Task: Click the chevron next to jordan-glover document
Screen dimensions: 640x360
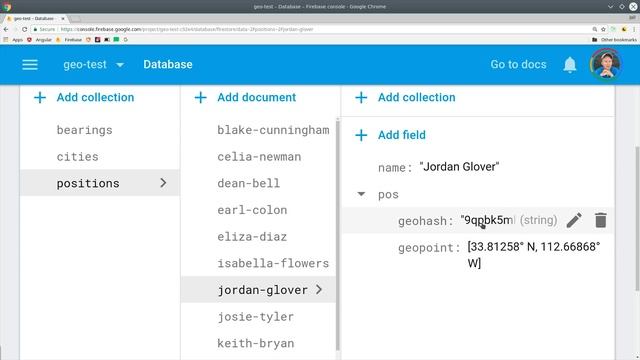Action: (x=319, y=290)
